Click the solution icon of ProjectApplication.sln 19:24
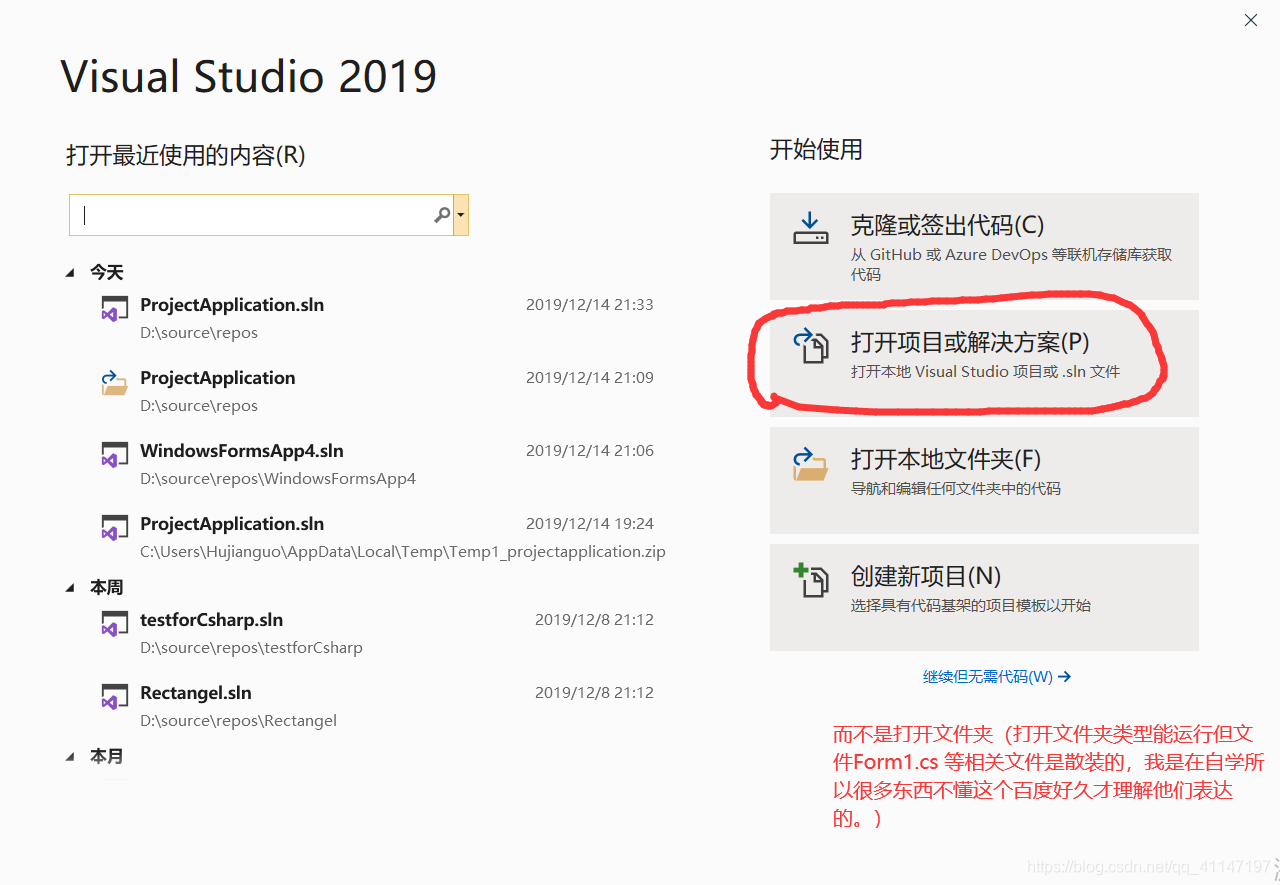1280x885 pixels. tap(114, 526)
